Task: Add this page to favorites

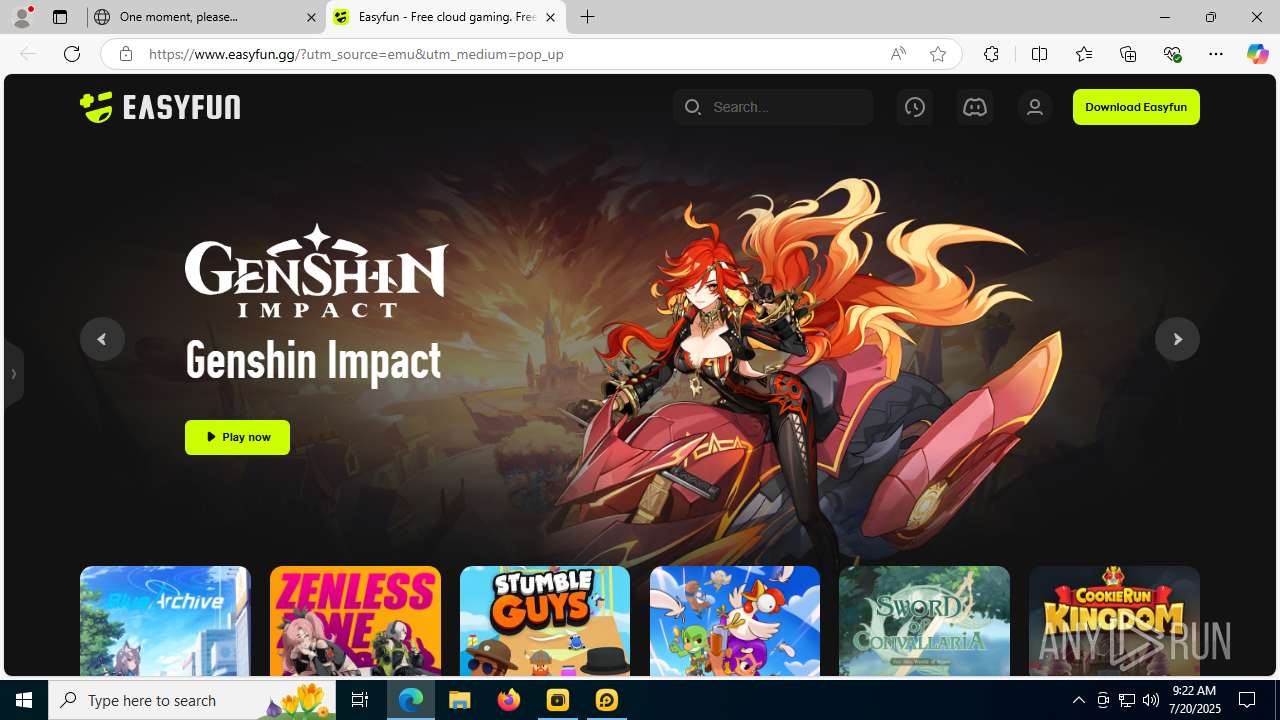Action: pos(937,54)
